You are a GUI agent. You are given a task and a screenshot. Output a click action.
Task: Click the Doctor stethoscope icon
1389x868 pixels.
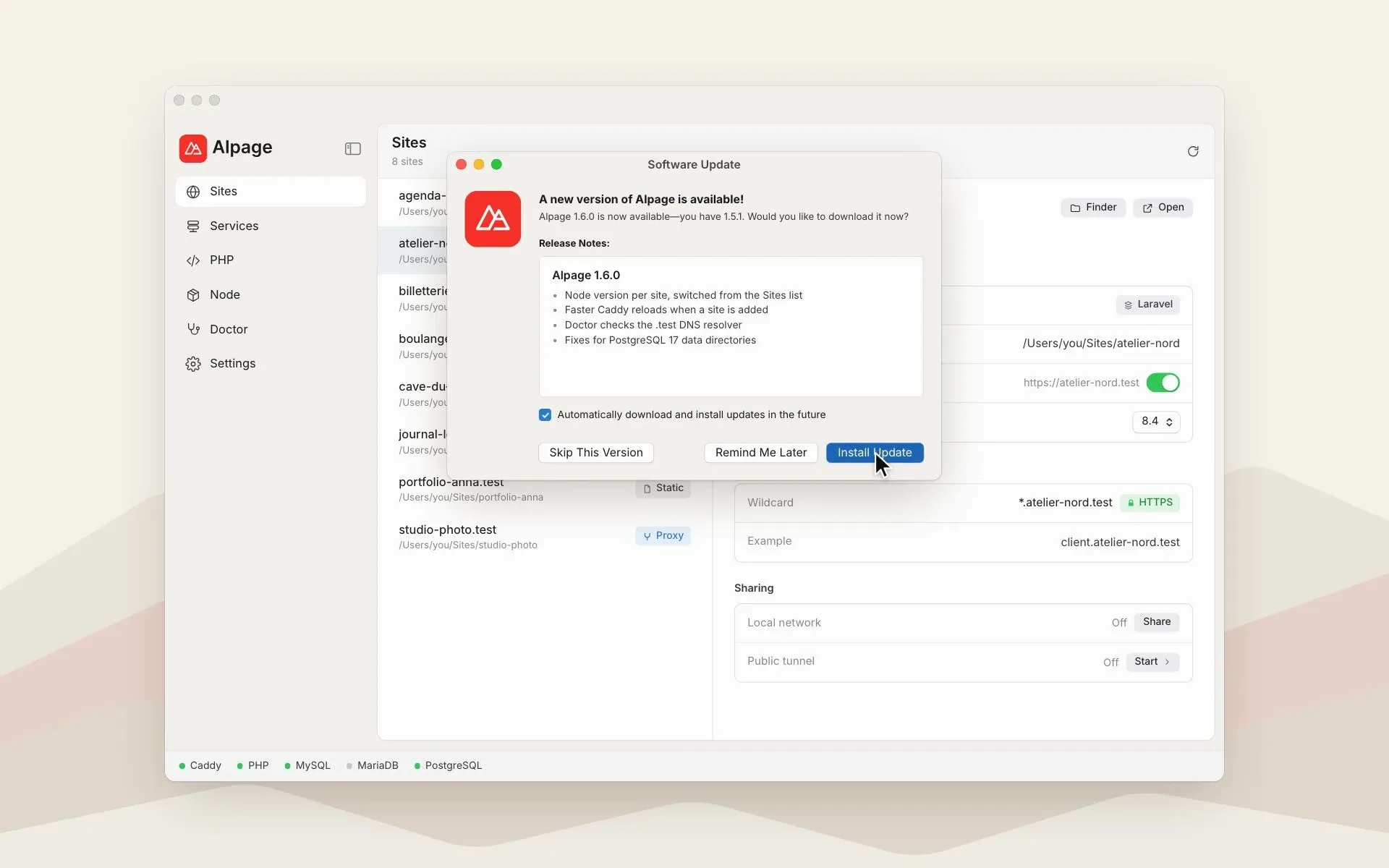(193, 329)
